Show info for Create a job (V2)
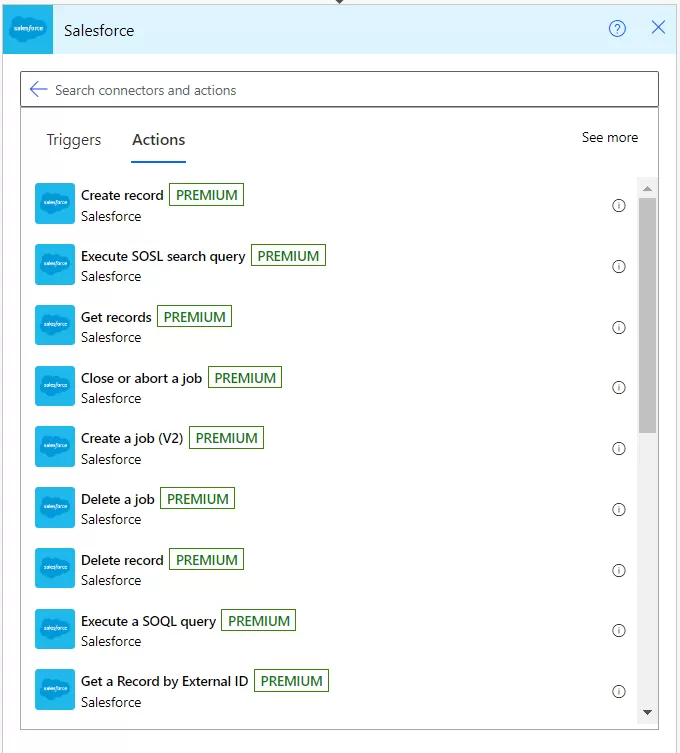Viewport: 680px width, 753px height. click(x=618, y=449)
